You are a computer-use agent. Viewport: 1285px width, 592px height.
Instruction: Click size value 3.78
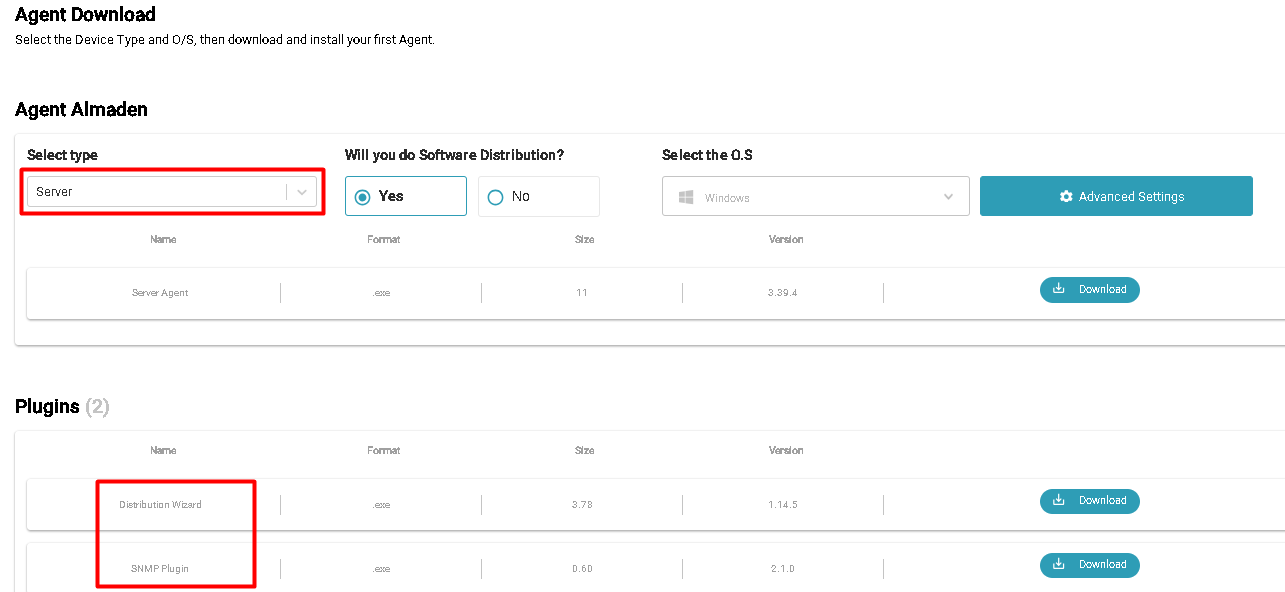pos(582,504)
